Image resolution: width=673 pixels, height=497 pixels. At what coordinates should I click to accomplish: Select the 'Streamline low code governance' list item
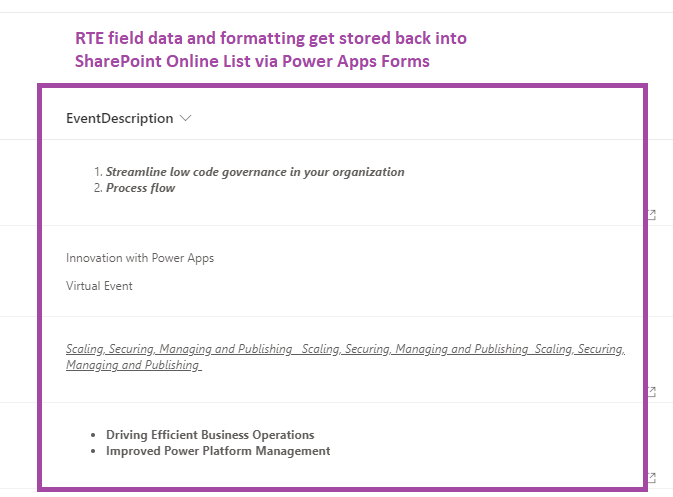(255, 172)
